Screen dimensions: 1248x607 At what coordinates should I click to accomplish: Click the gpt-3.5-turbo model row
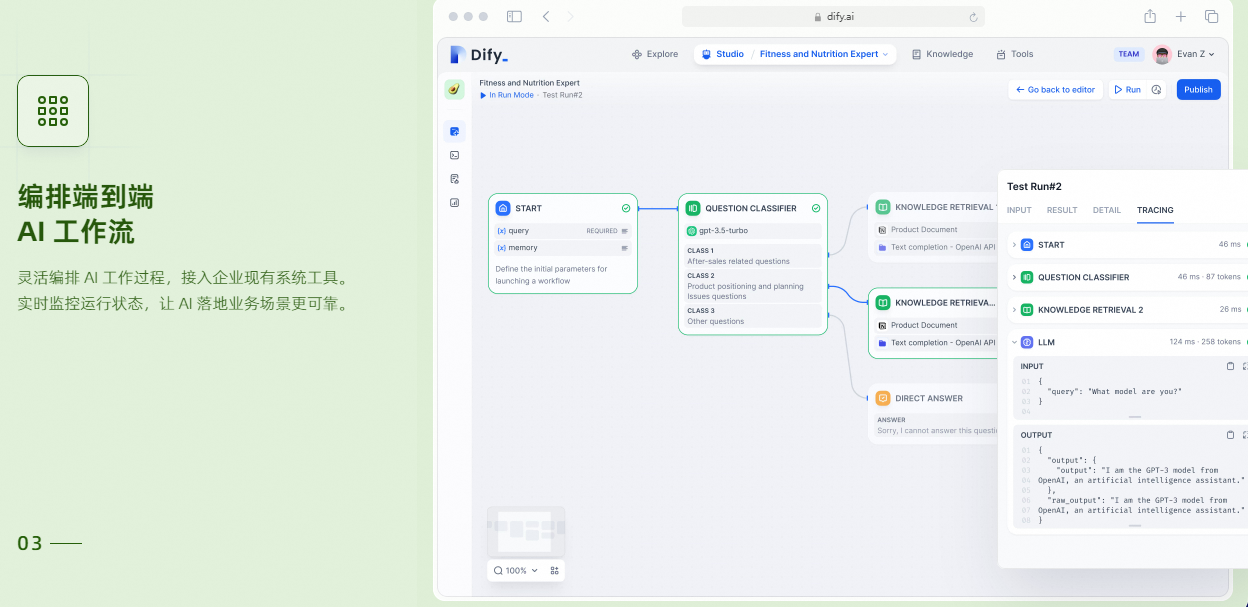tap(753, 231)
